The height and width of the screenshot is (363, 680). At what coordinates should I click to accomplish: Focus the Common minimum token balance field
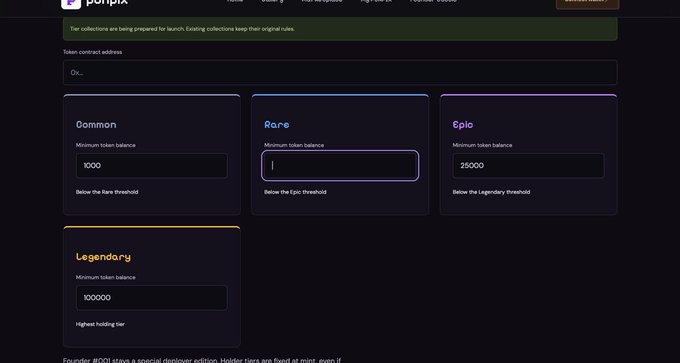[x=152, y=165]
